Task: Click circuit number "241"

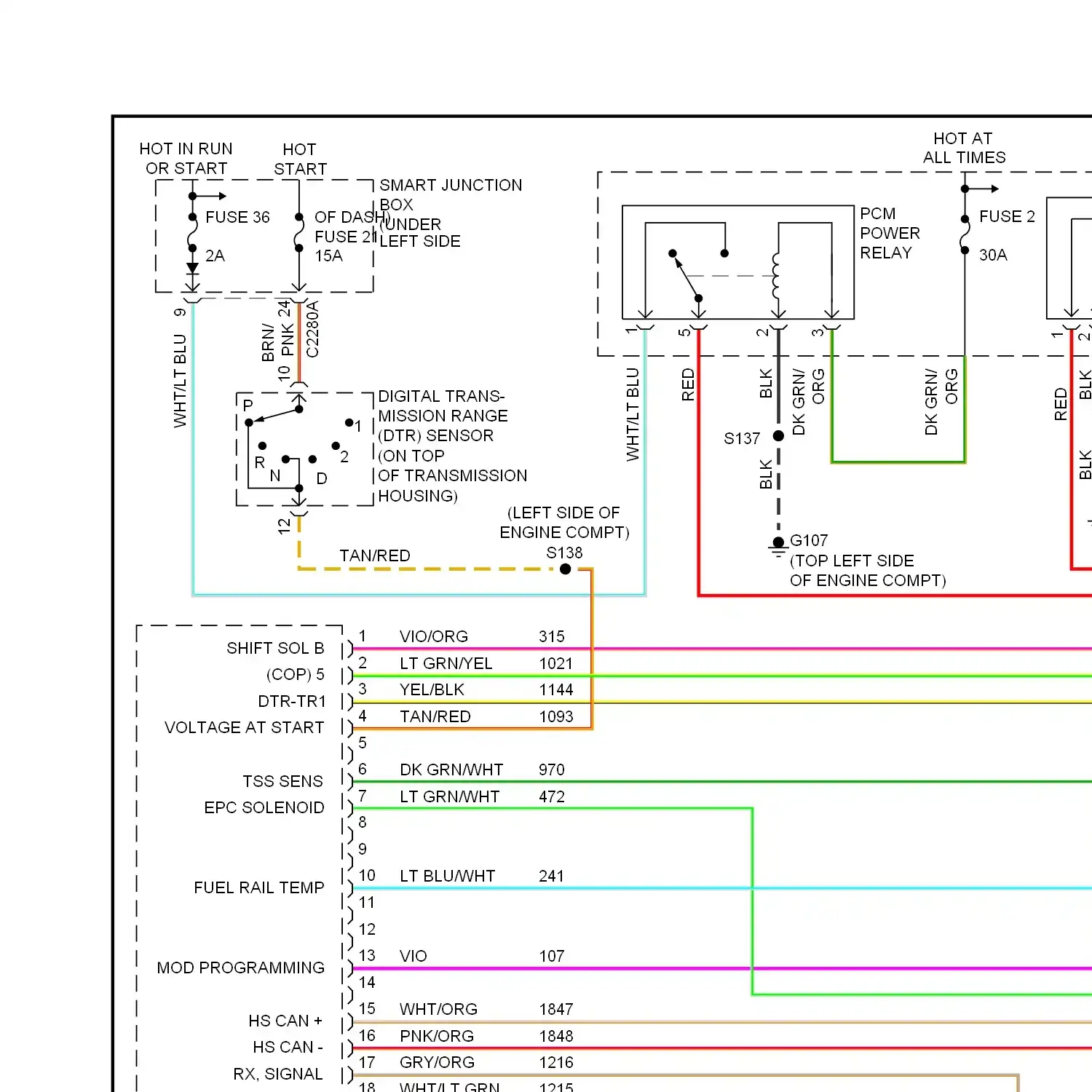Action: [552, 876]
